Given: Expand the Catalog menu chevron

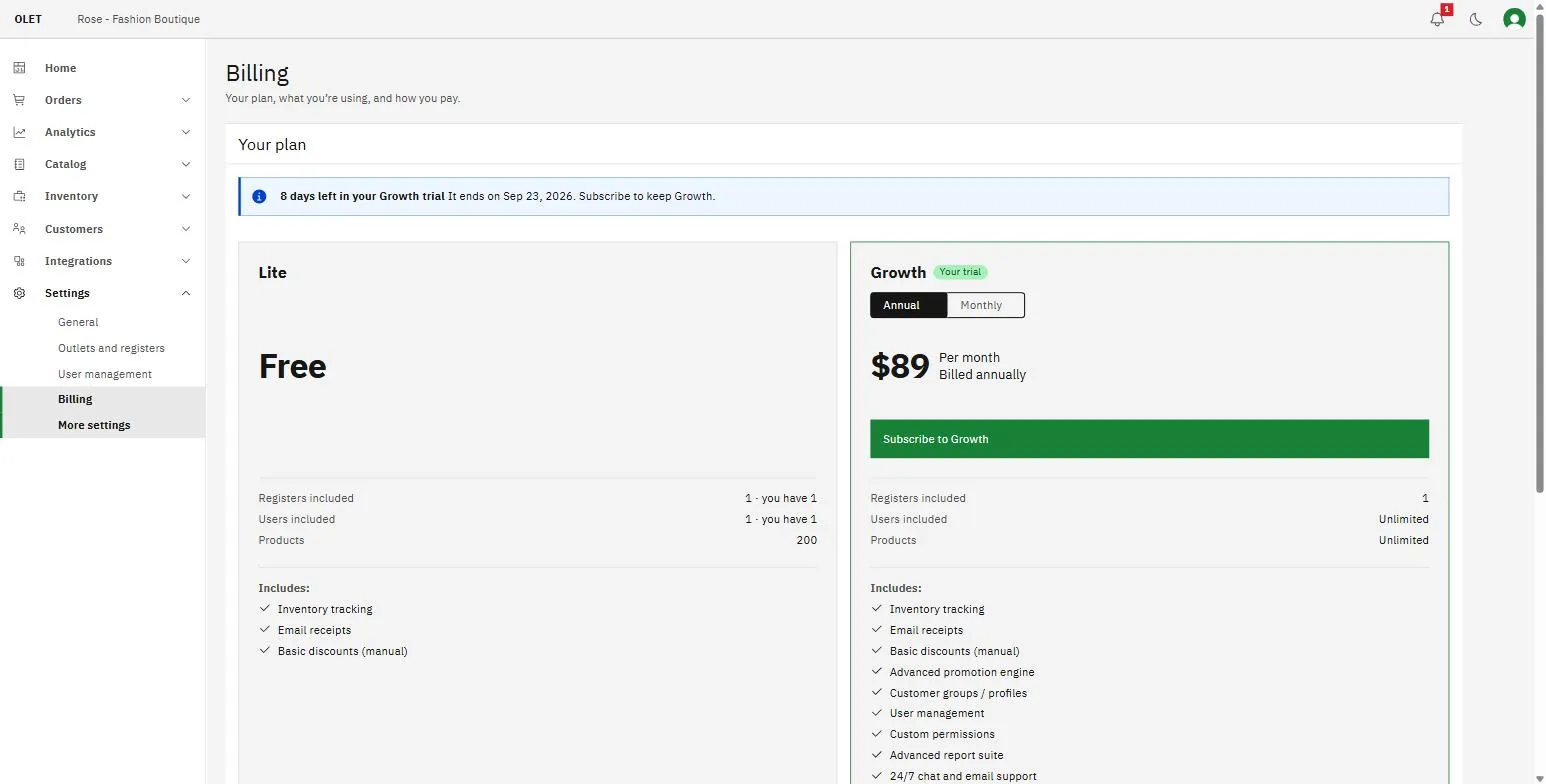Looking at the screenshot, I should click(x=185, y=164).
